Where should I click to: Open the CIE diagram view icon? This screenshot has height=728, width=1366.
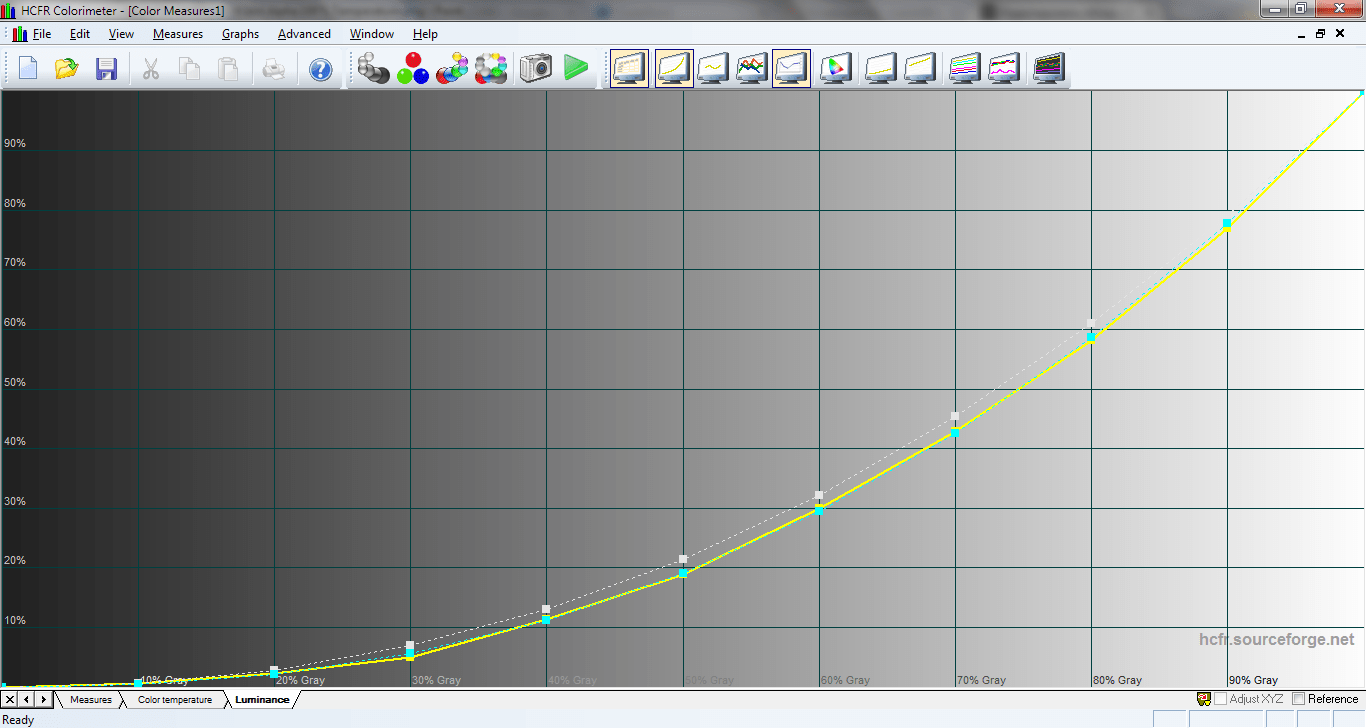833,68
